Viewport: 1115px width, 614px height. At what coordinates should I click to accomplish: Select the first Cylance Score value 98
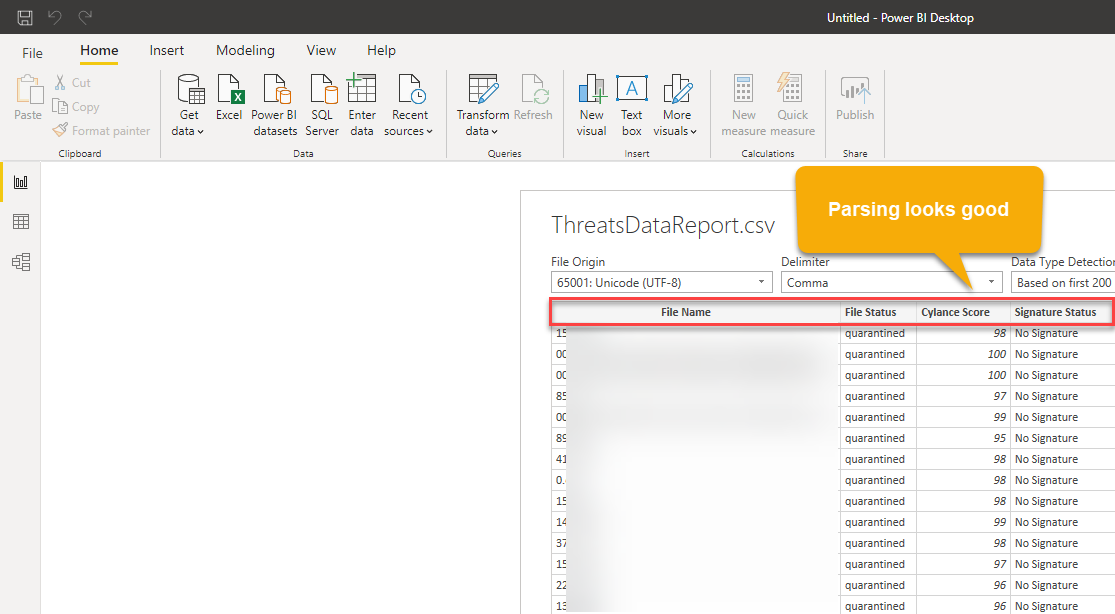click(999, 333)
